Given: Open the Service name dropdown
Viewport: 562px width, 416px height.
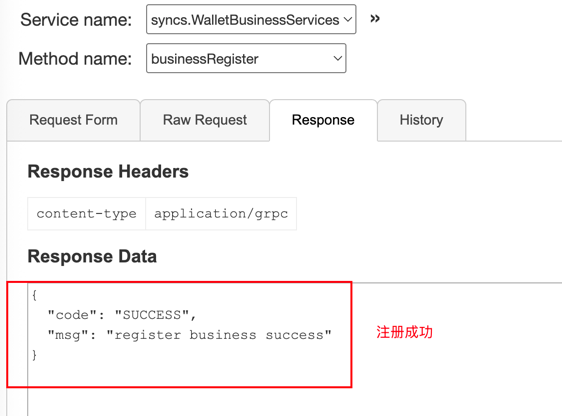Looking at the screenshot, I should (251, 19).
